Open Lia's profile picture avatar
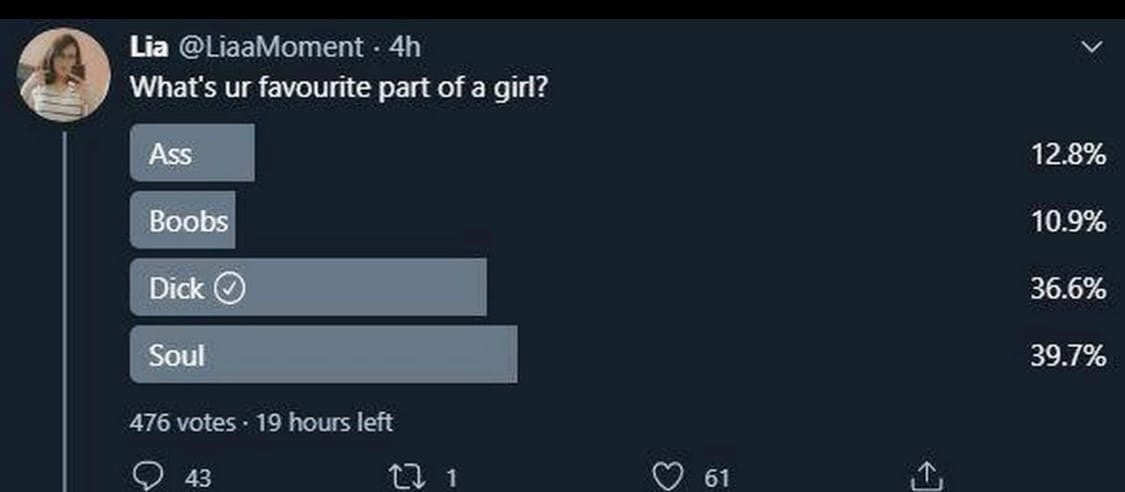Viewport: 1125px width, 492px height. tap(64, 75)
